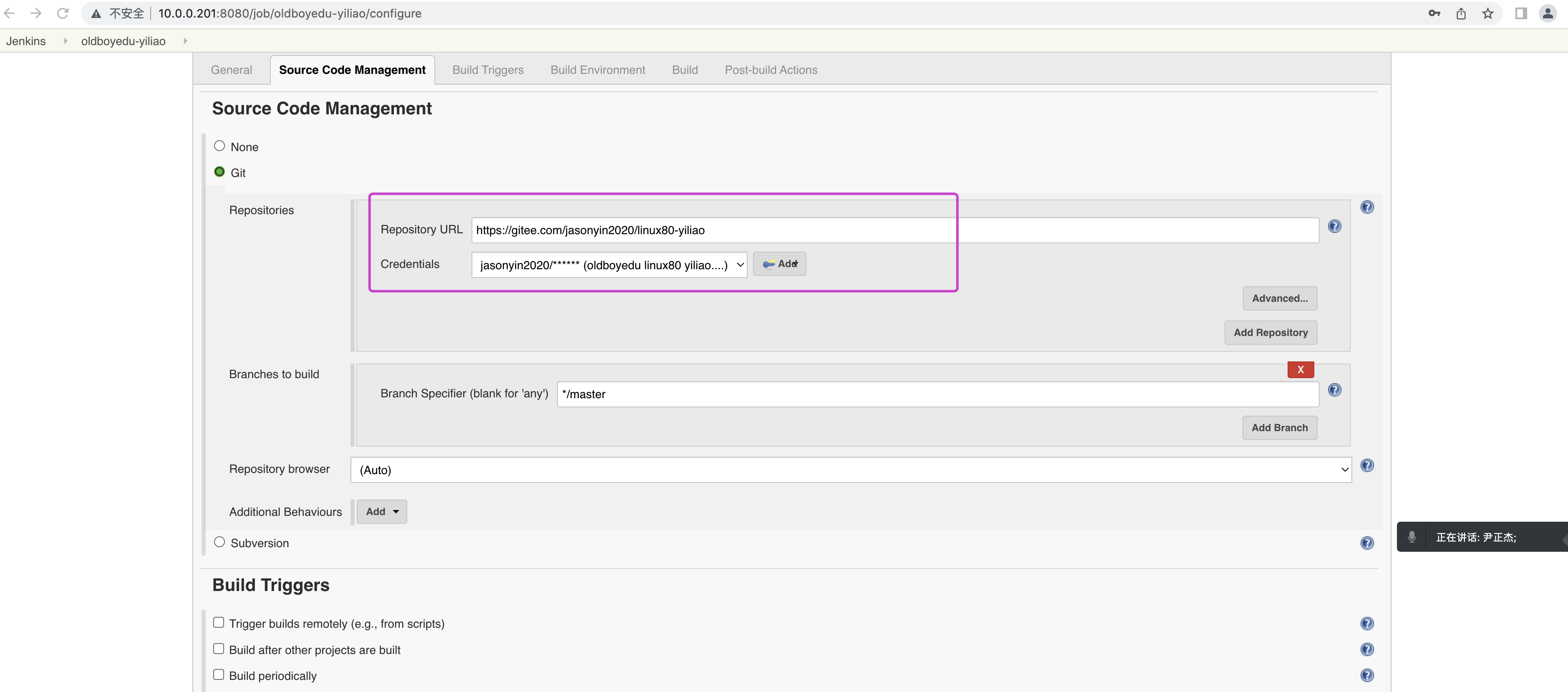
Task: Click the browser reload page icon
Action: (62, 13)
